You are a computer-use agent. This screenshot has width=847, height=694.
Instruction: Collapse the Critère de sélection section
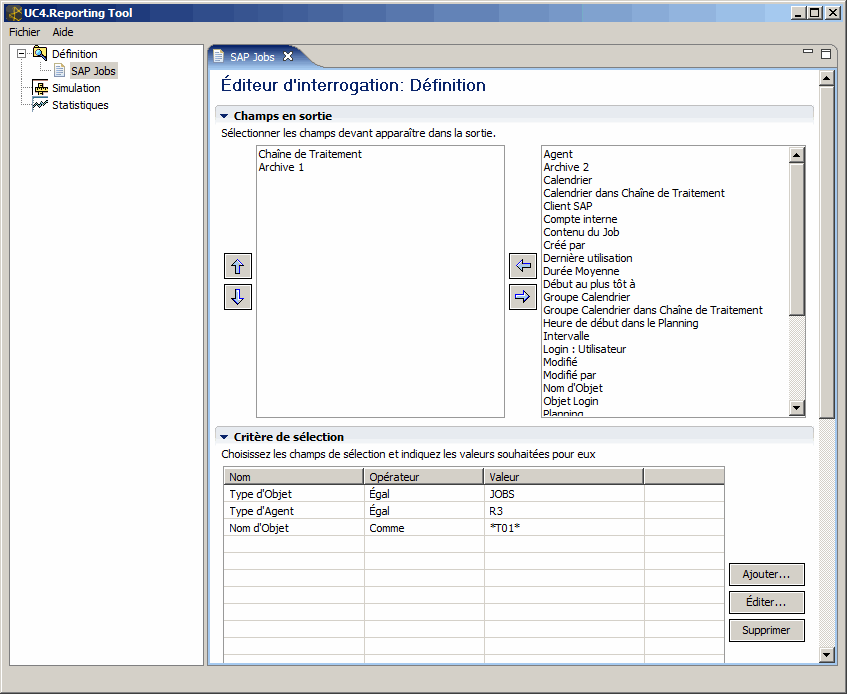pyautogui.click(x=224, y=437)
